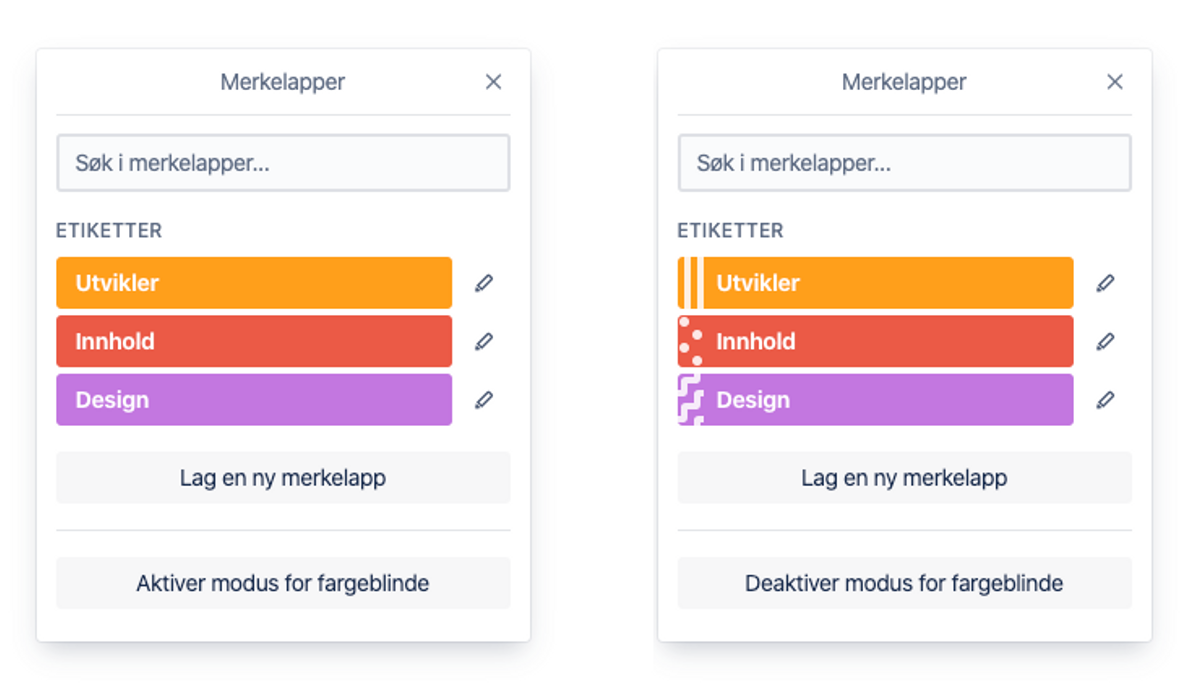Click Lag en ny merkelapp in the colorblind popup

pos(905,477)
